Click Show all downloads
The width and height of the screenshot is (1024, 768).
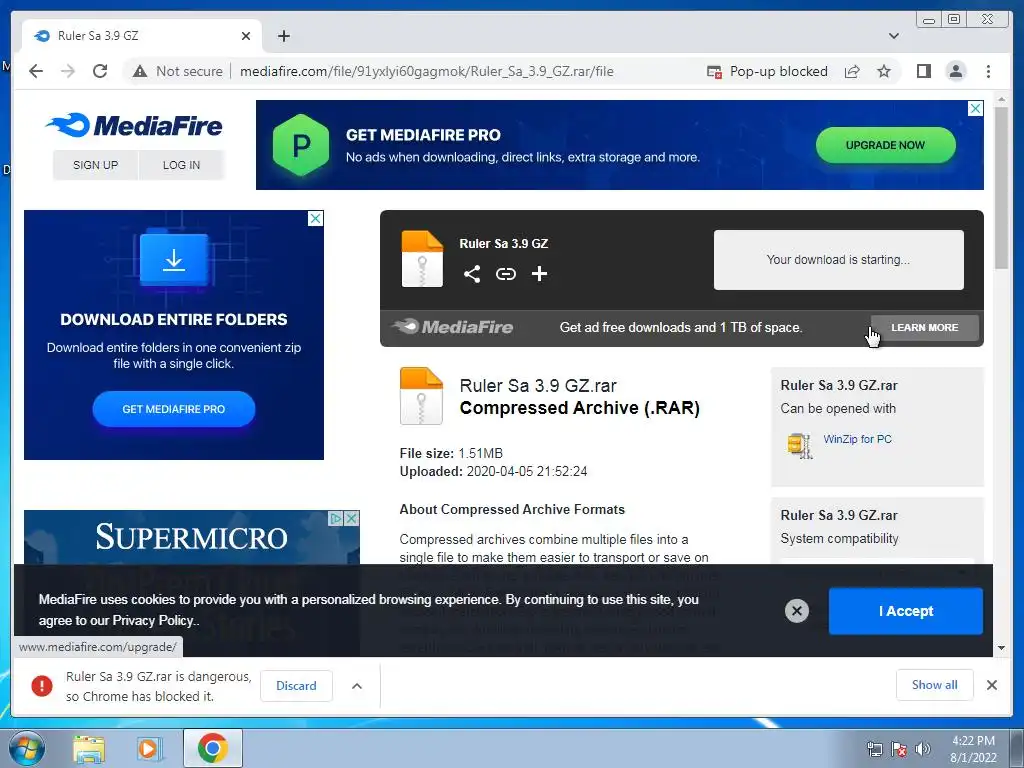click(935, 685)
